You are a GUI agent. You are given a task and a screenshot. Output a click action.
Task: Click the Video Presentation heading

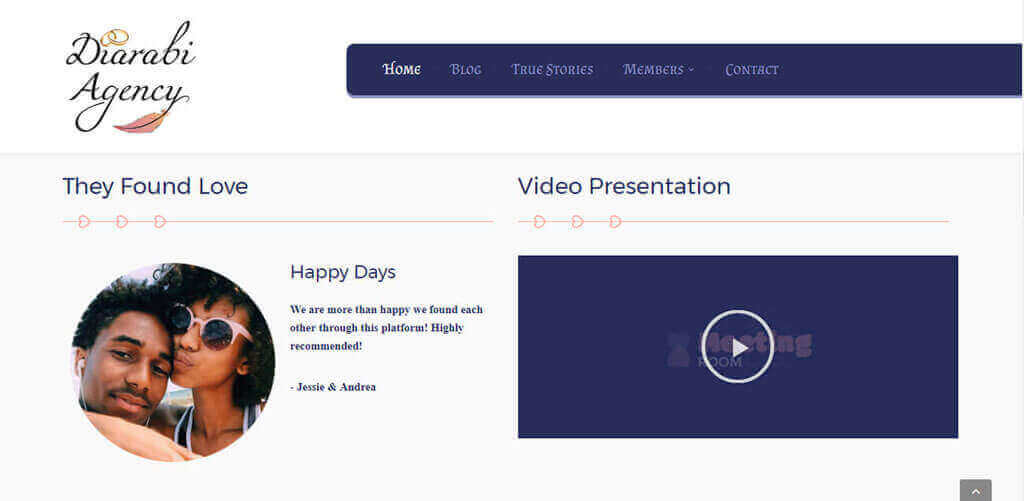624,186
